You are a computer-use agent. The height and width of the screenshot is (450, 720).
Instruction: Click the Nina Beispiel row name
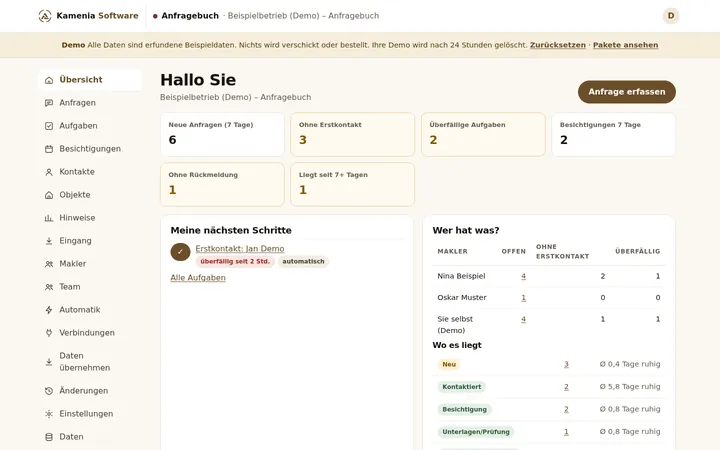(461, 276)
